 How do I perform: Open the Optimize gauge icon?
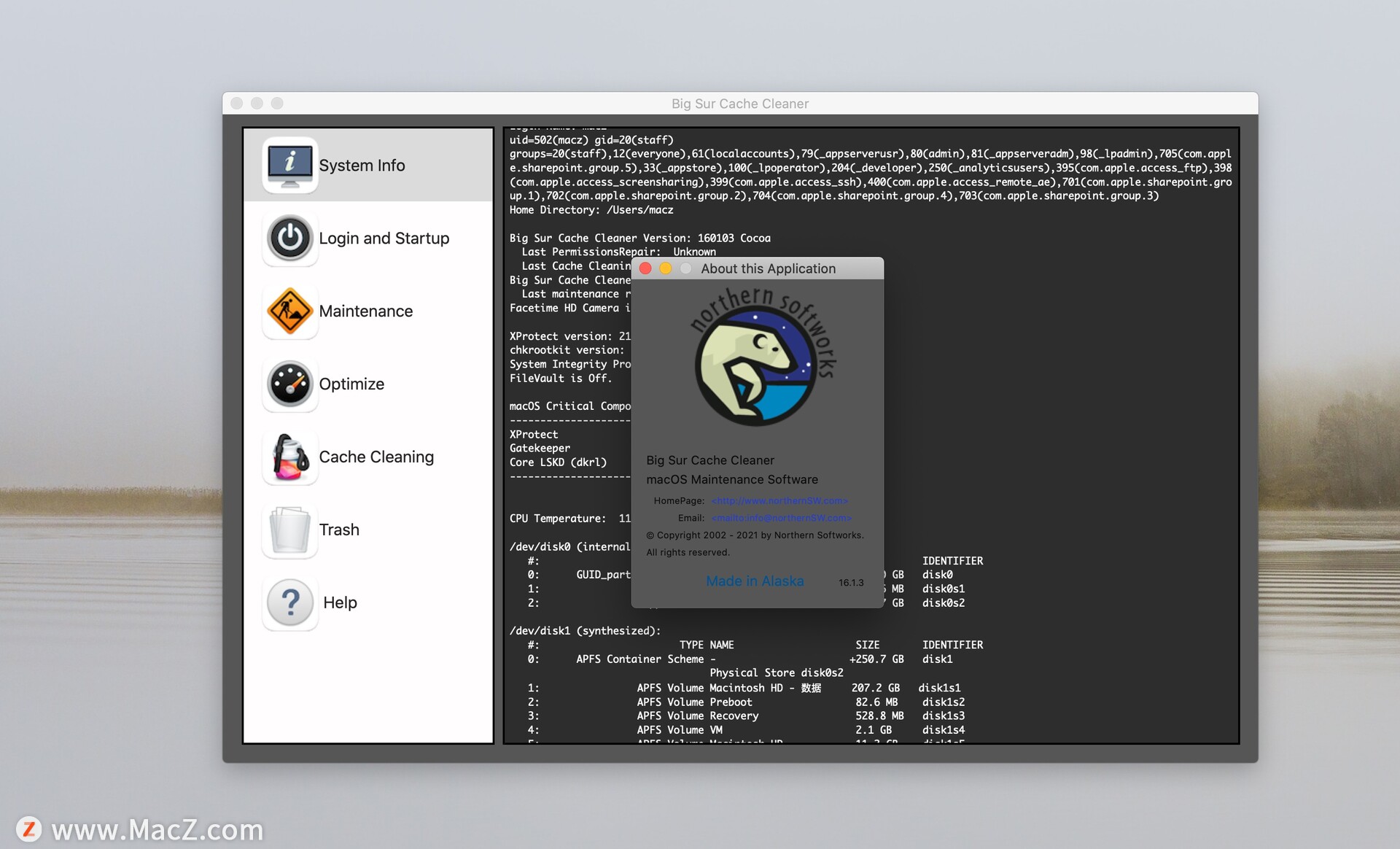click(289, 384)
